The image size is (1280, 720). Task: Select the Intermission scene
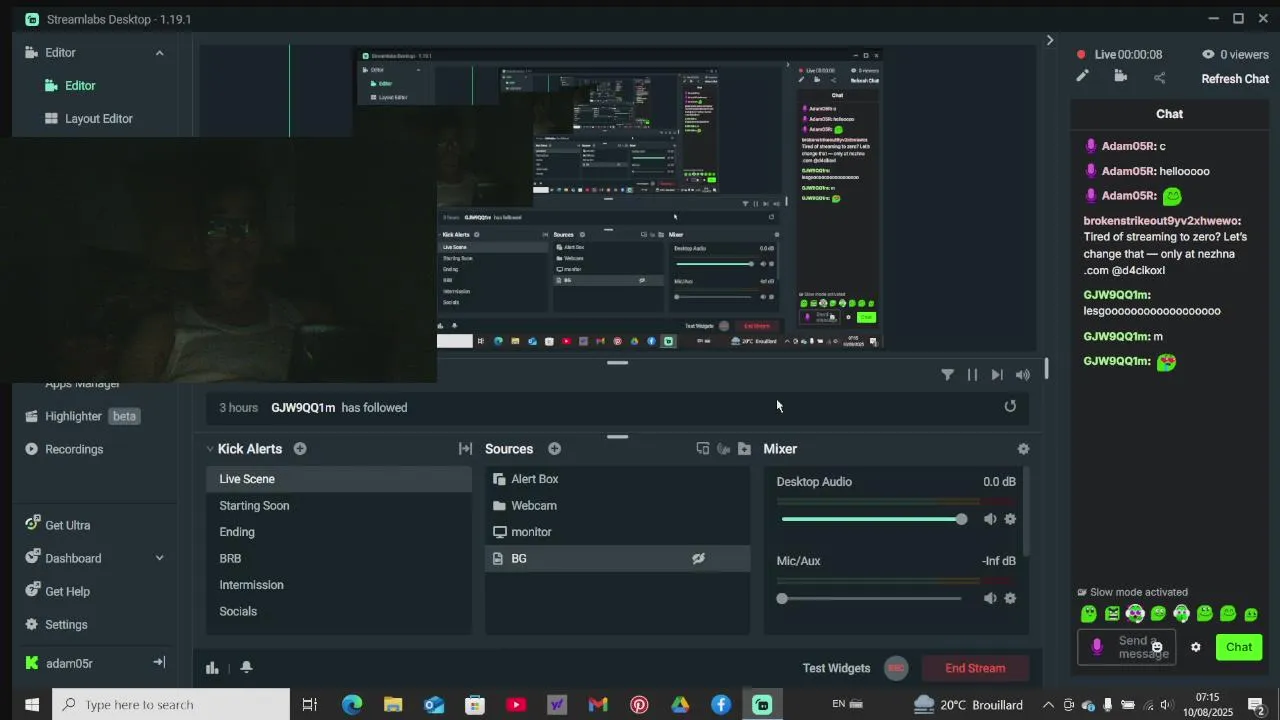339,585
